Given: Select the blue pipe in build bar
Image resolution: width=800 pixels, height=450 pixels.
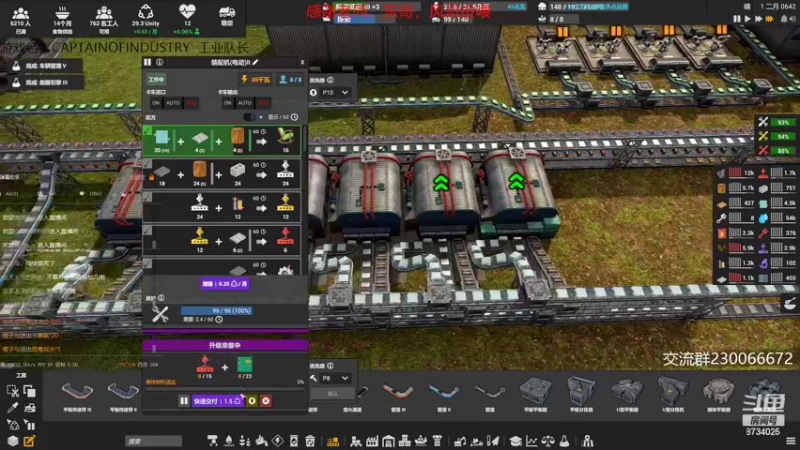Looking at the screenshot, I should click(443, 395).
